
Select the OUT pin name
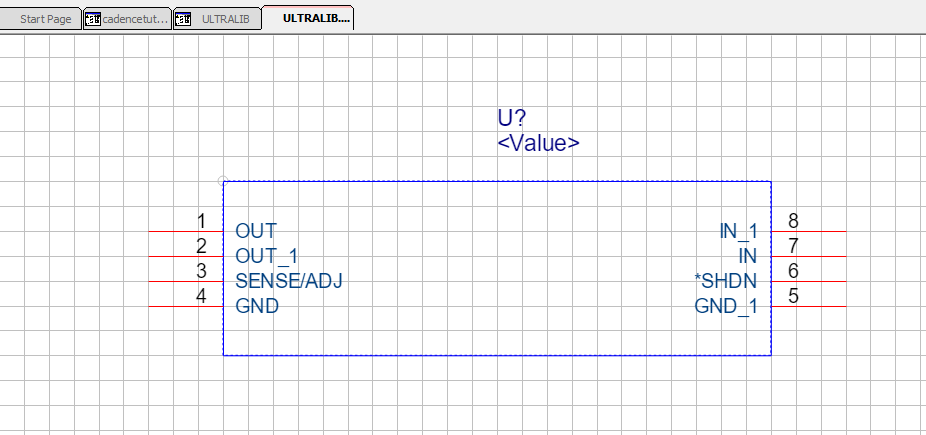pyautogui.click(x=256, y=231)
